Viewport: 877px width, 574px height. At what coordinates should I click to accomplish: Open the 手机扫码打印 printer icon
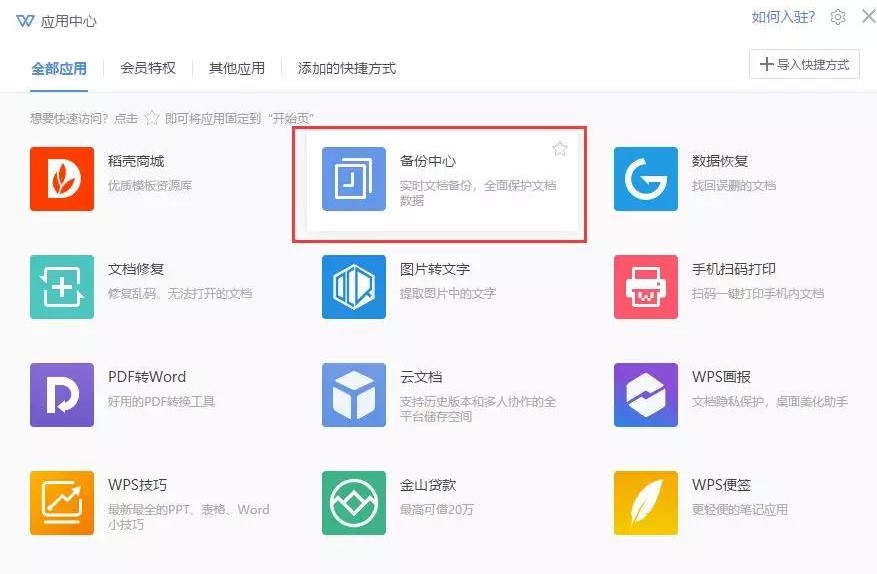tap(646, 287)
